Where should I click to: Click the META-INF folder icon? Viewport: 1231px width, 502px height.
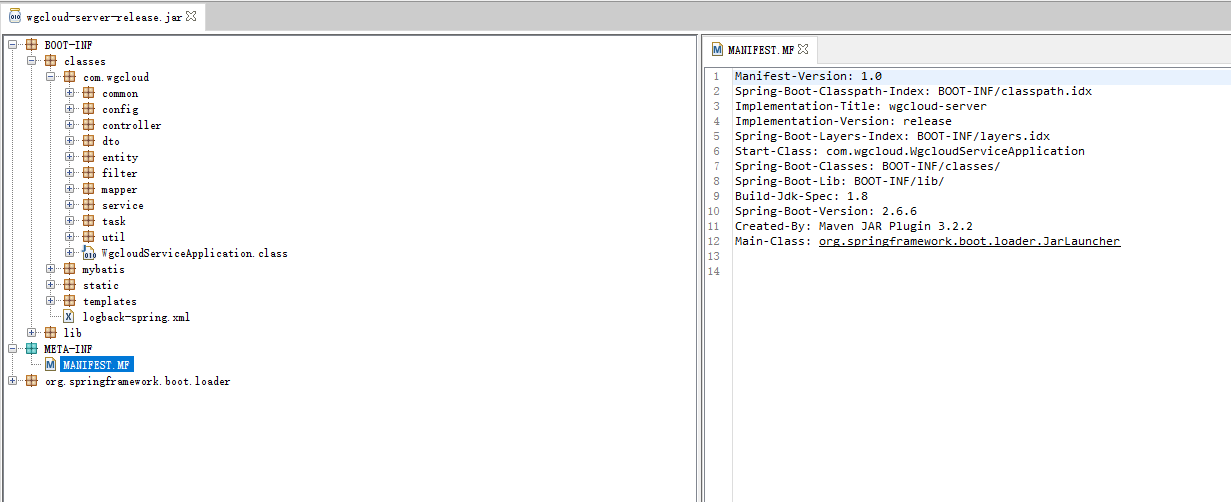click(x=32, y=349)
